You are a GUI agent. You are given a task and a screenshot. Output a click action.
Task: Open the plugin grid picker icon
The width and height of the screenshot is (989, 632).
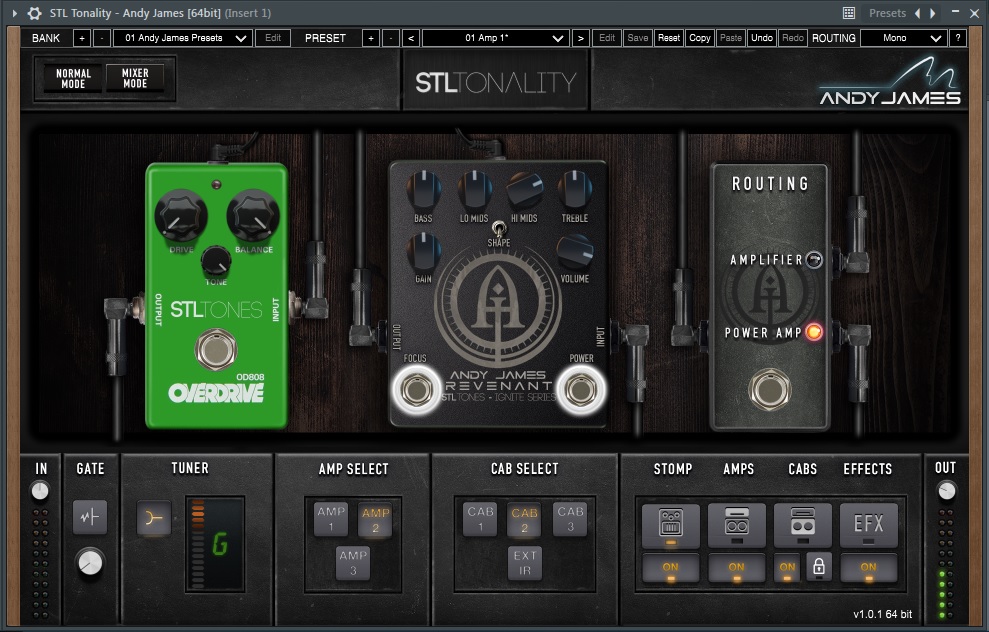[849, 13]
